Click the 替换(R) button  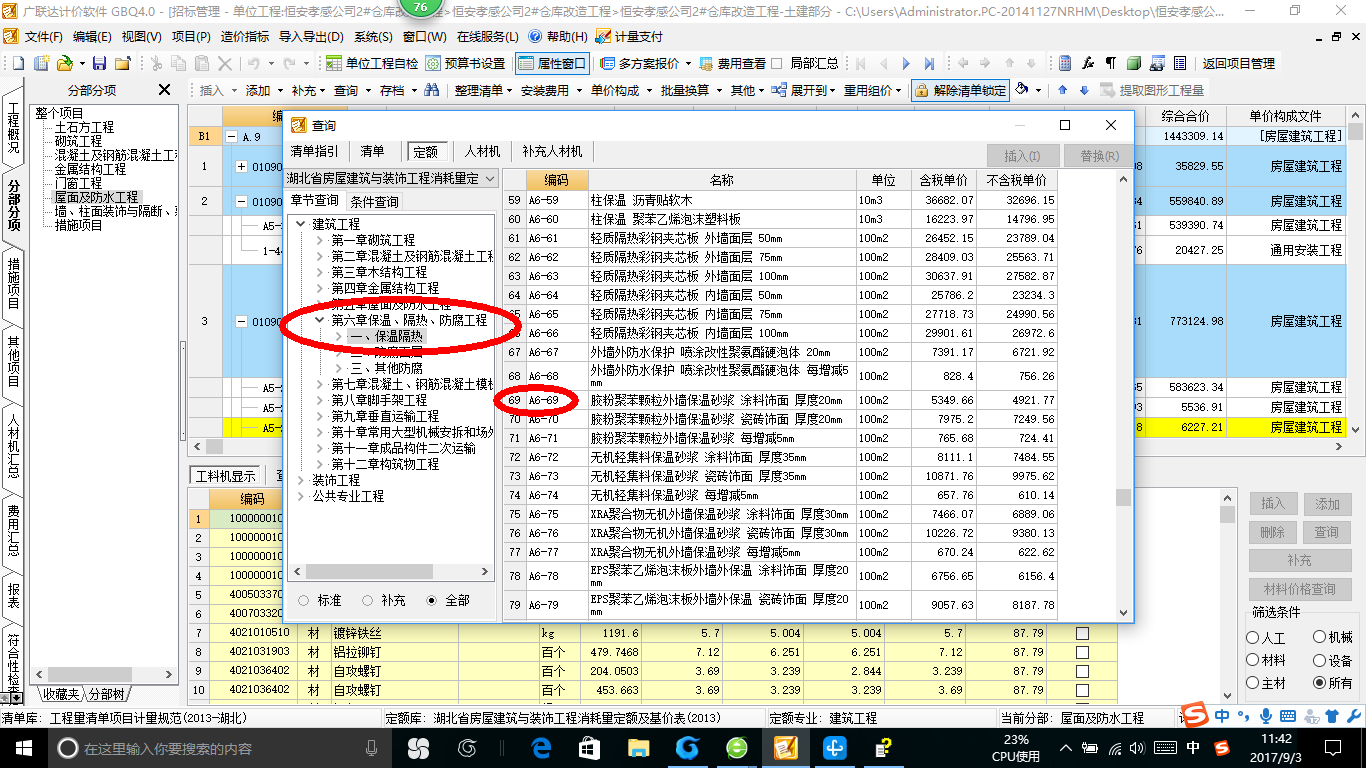click(1099, 156)
